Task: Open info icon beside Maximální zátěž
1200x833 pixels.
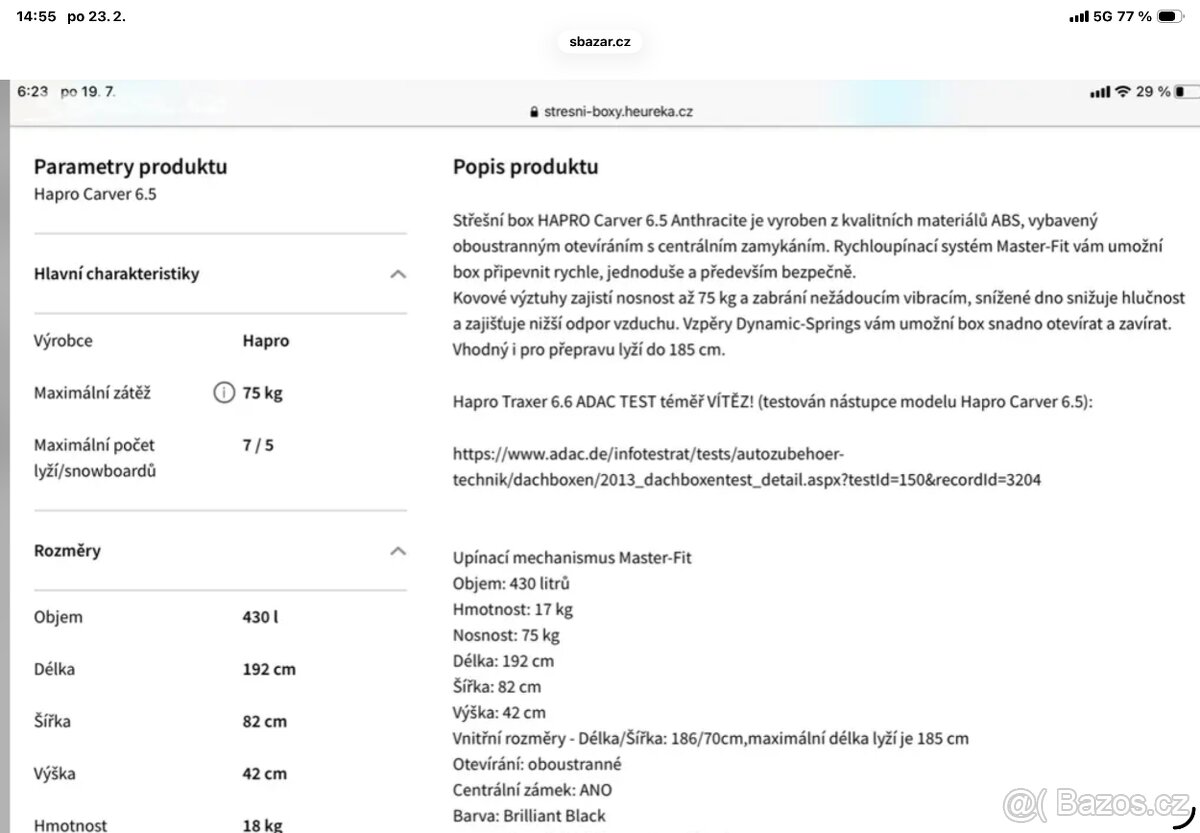Action: point(224,393)
